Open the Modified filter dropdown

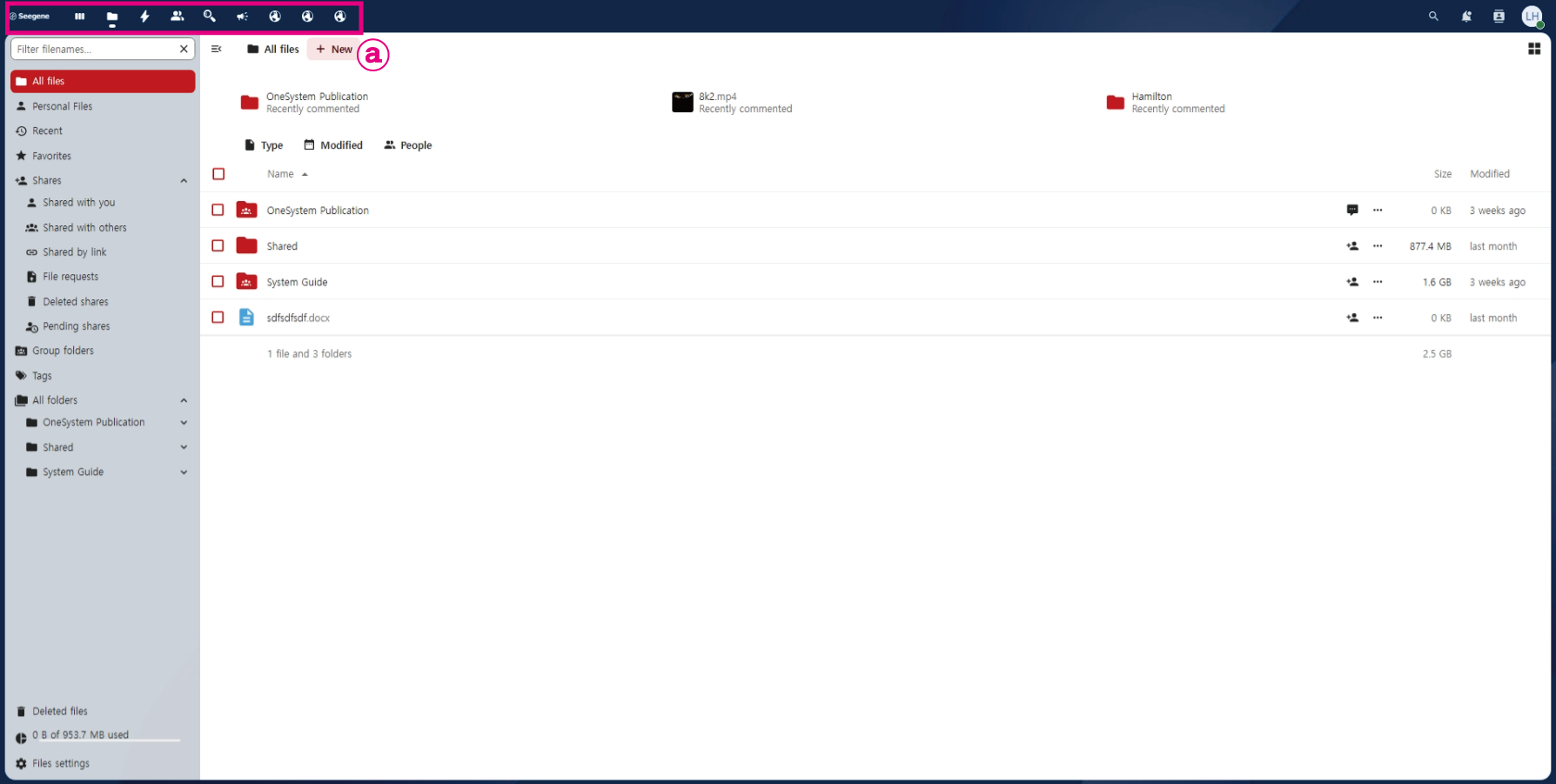[x=333, y=145]
